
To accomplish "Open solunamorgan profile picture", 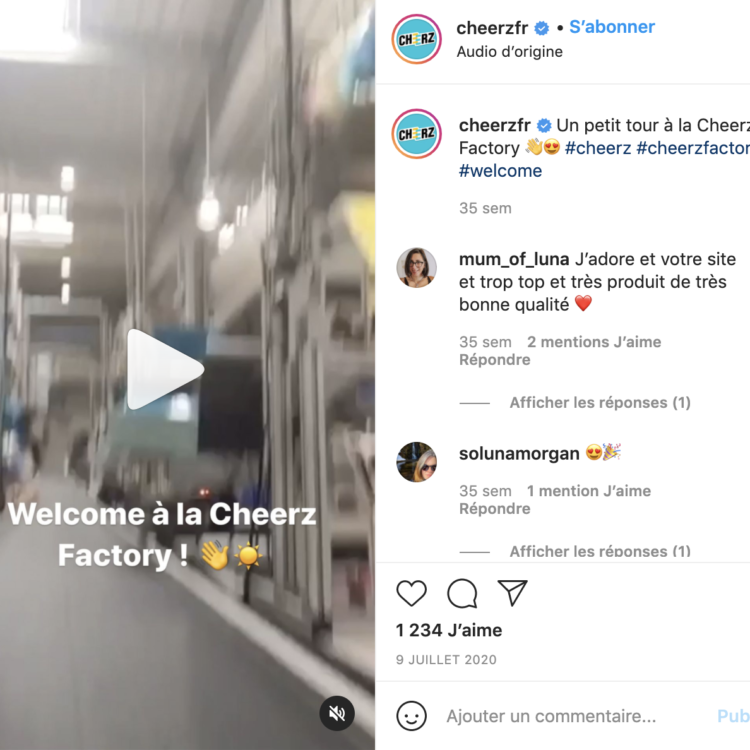I will (417, 462).
